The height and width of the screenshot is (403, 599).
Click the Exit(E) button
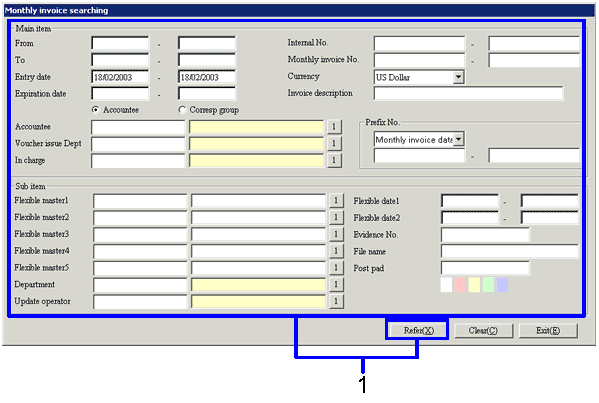tap(548, 330)
